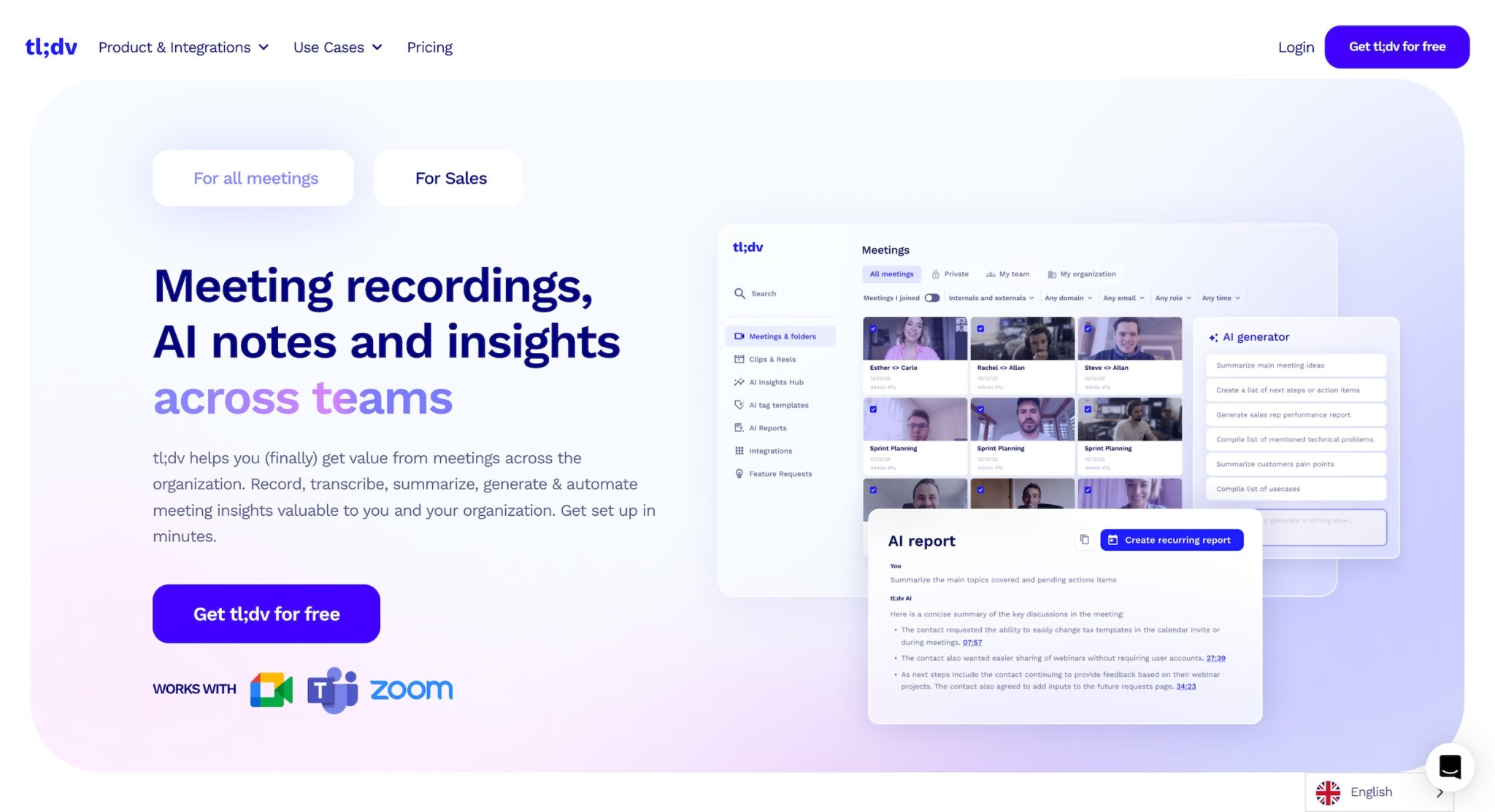Click the Login link
1495x812 pixels.
(x=1297, y=46)
